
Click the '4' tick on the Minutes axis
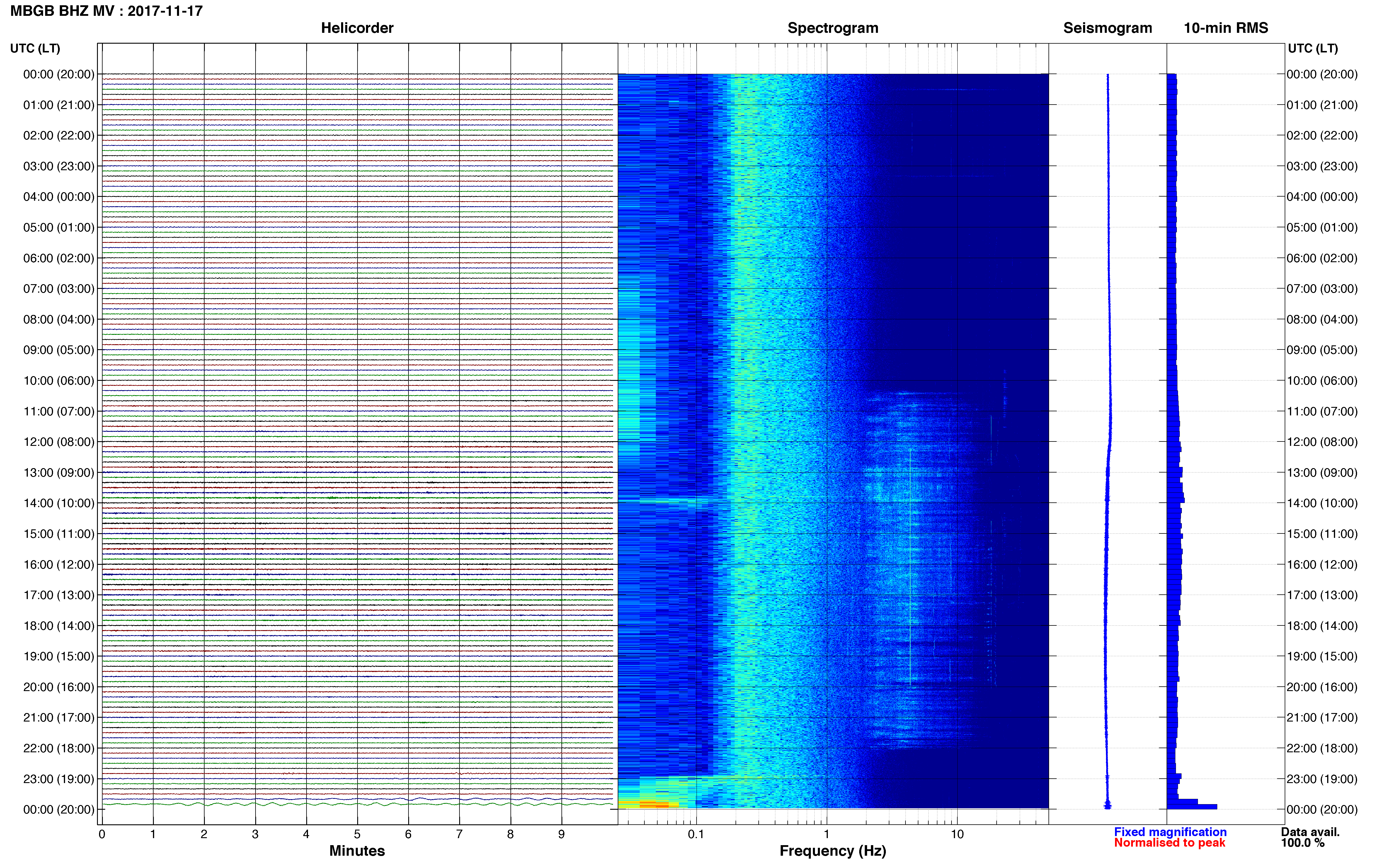(x=306, y=834)
